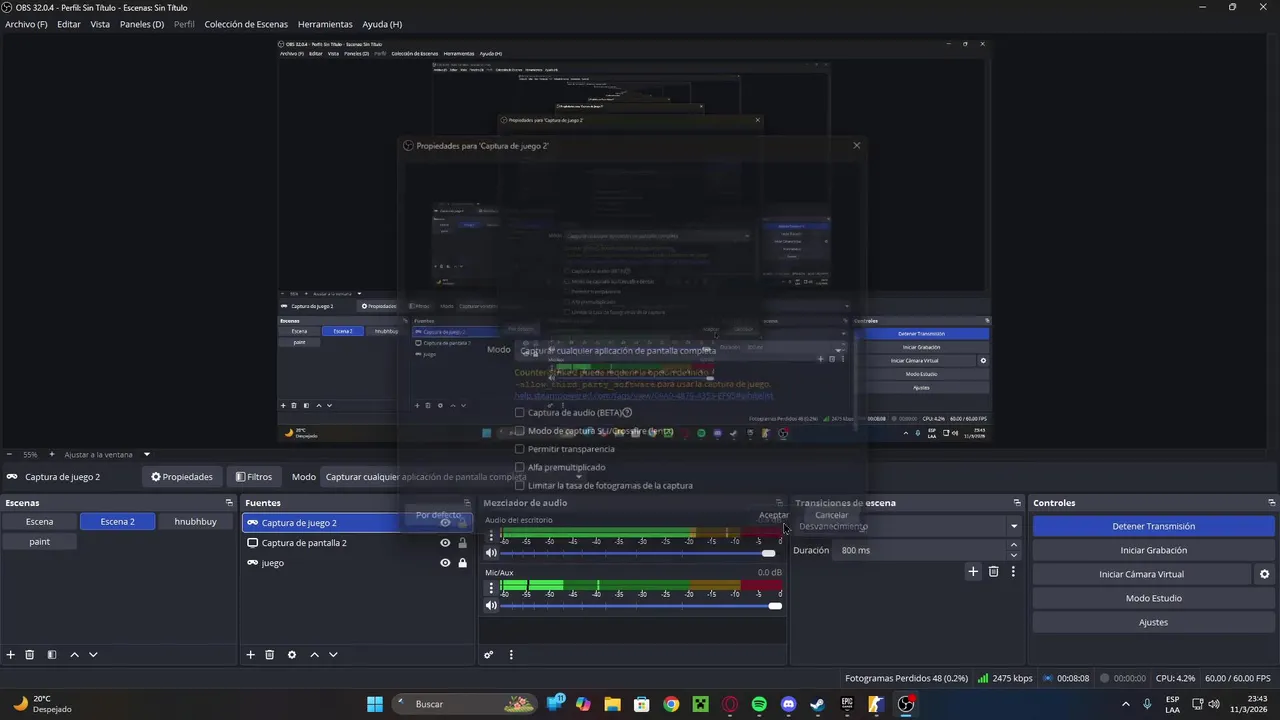Start virtual camera with Iniciar Cámara Virtual
1280x720 pixels.
point(1141,574)
